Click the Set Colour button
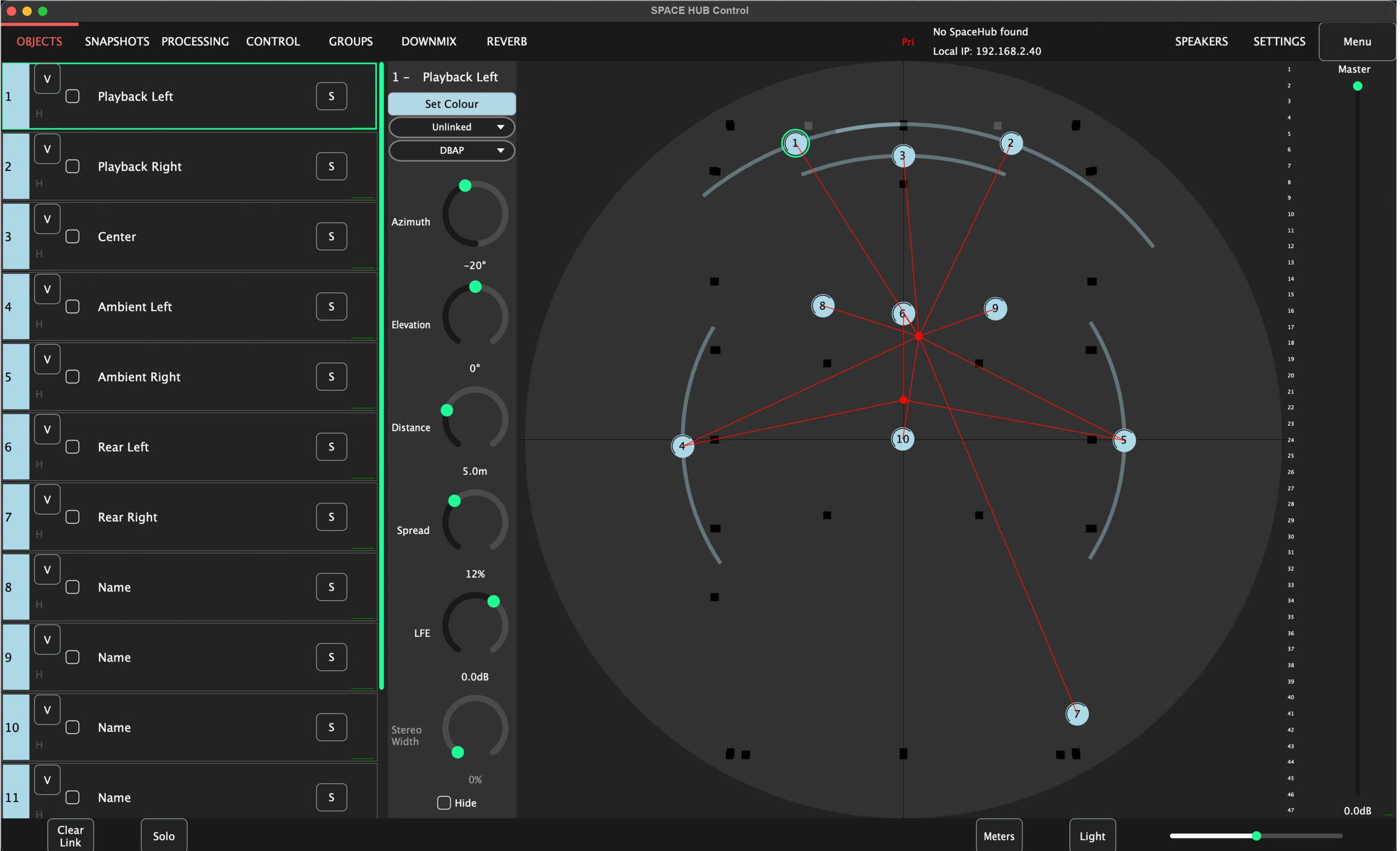 (x=452, y=104)
